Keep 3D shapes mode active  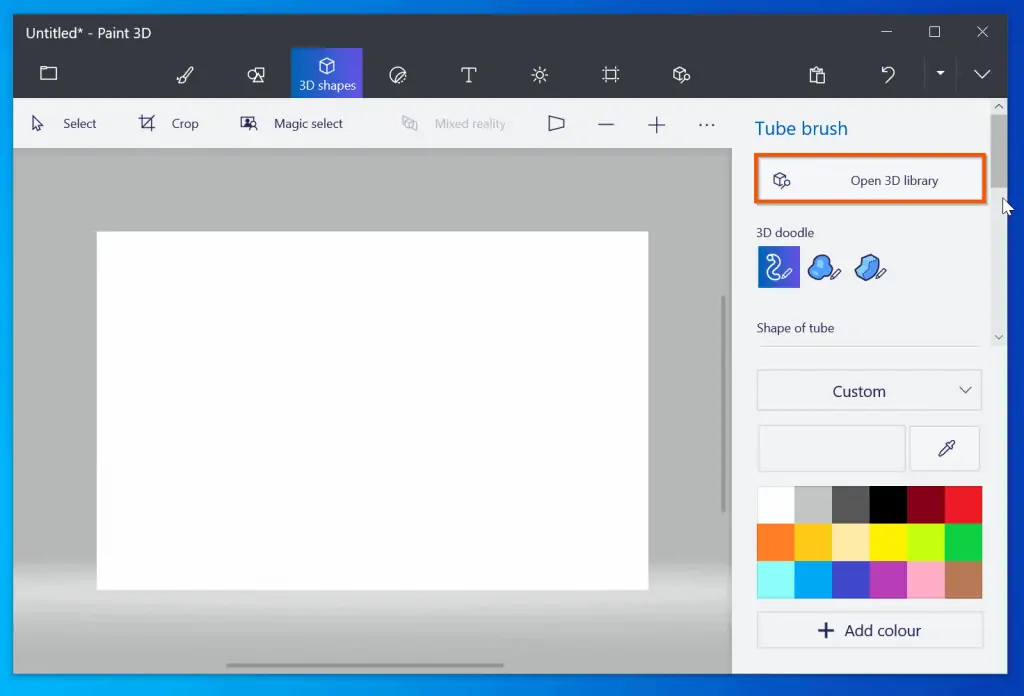pyautogui.click(x=326, y=72)
